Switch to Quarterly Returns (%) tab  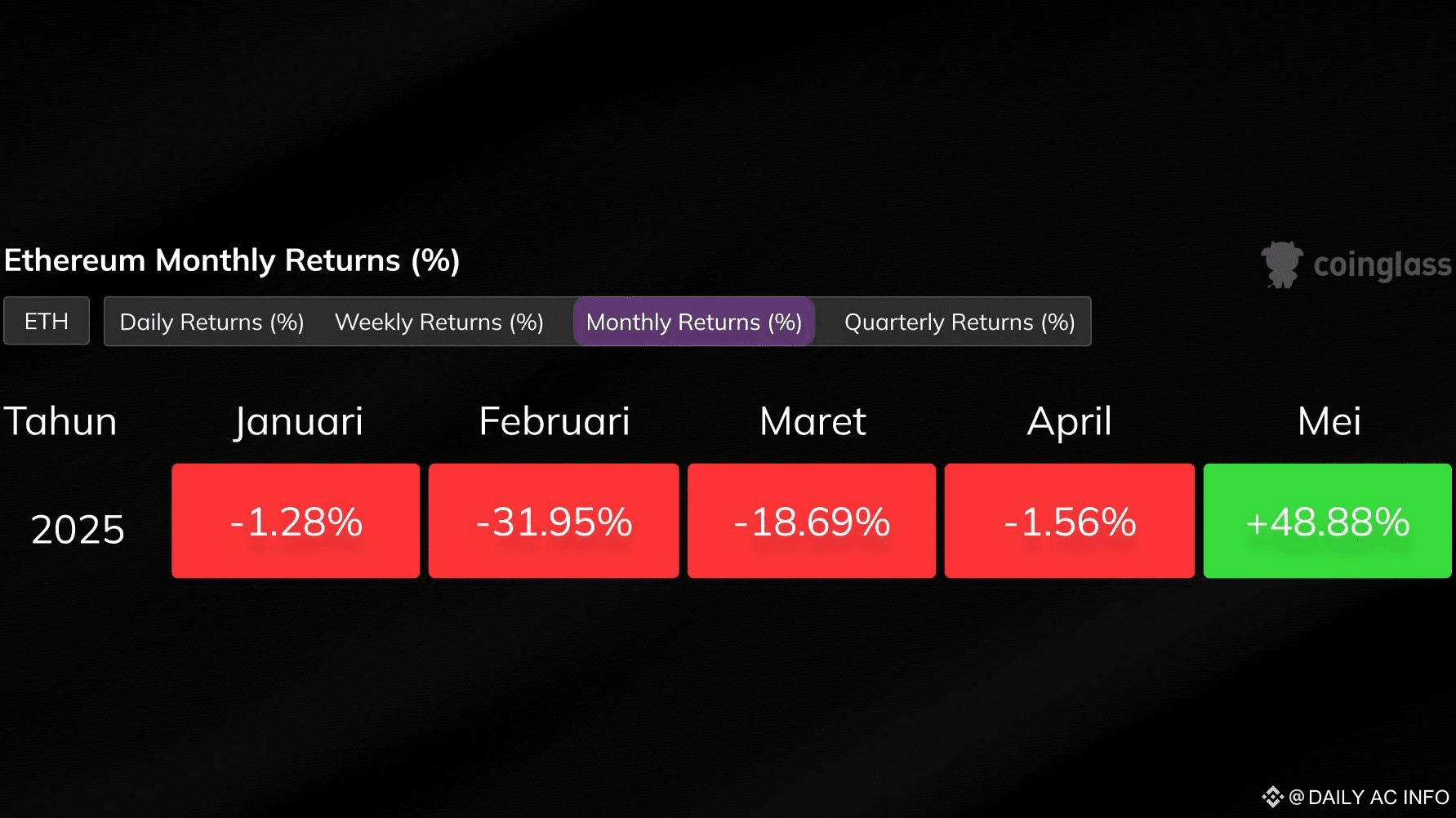(x=960, y=322)
